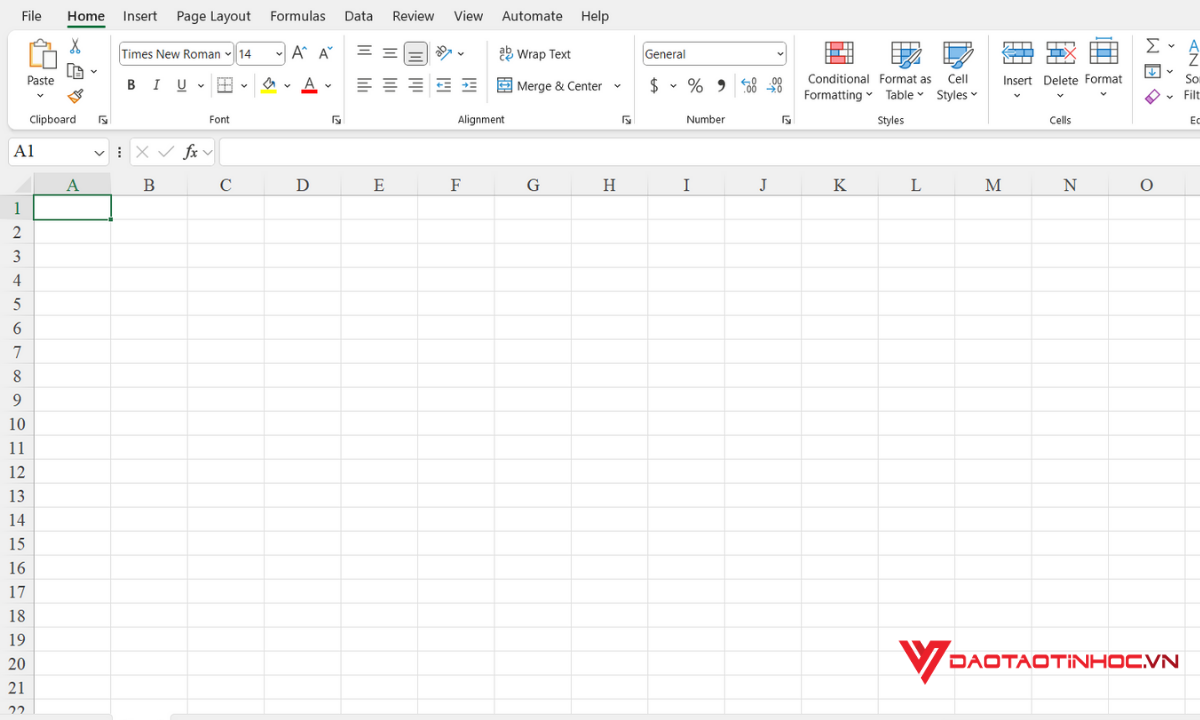Expand Format as Table gallery
Image resolution: width=1200 pixels, height=720 pixels.
[905, 87]
